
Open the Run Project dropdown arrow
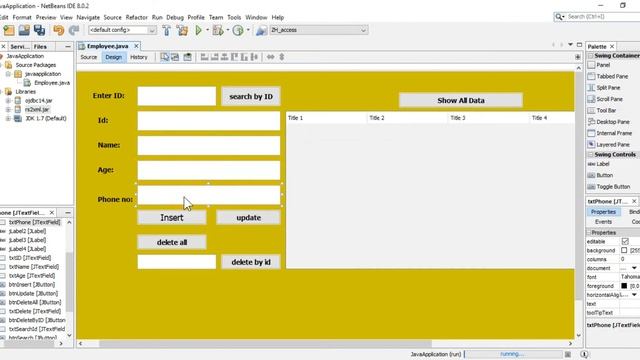point(207,30)
